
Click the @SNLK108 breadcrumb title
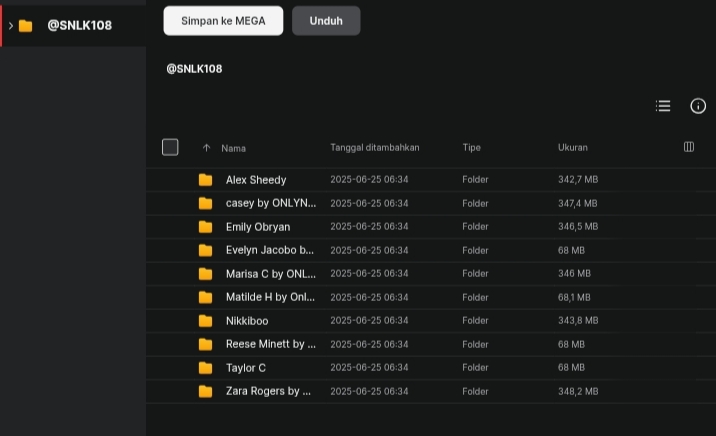(x=194, y=69)
